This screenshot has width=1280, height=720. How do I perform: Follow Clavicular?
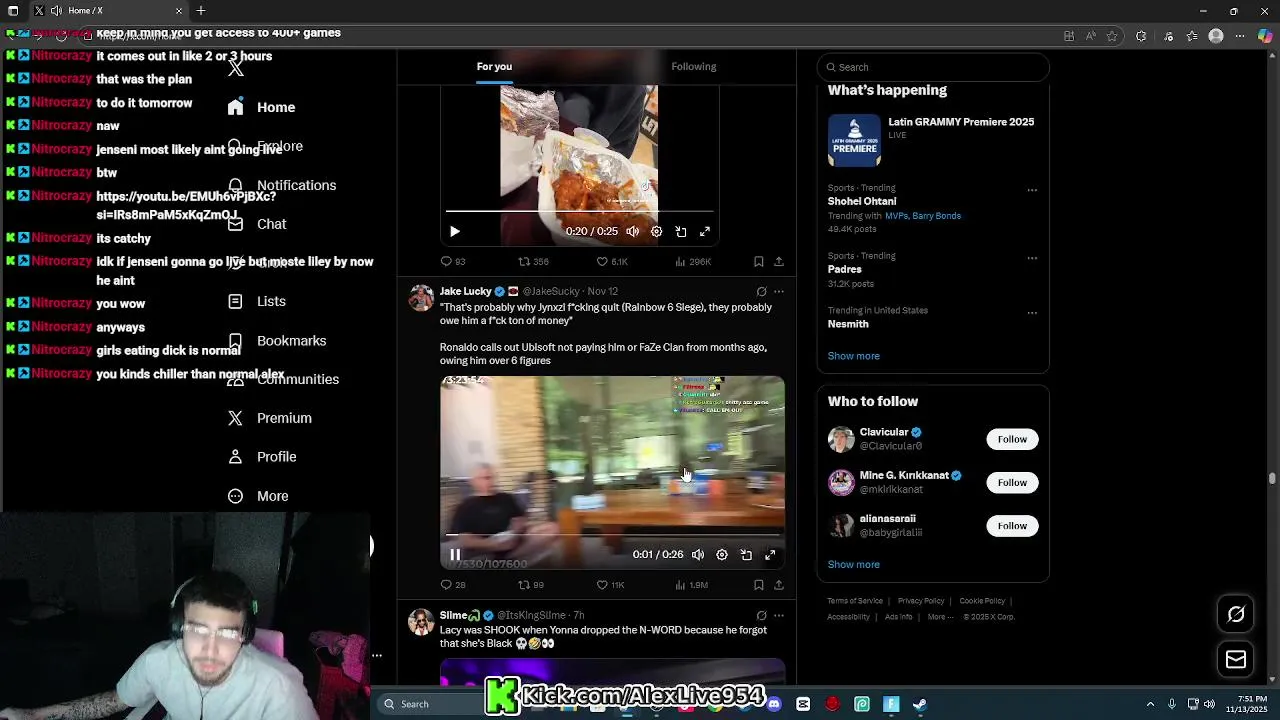(x=1012, y=439)
